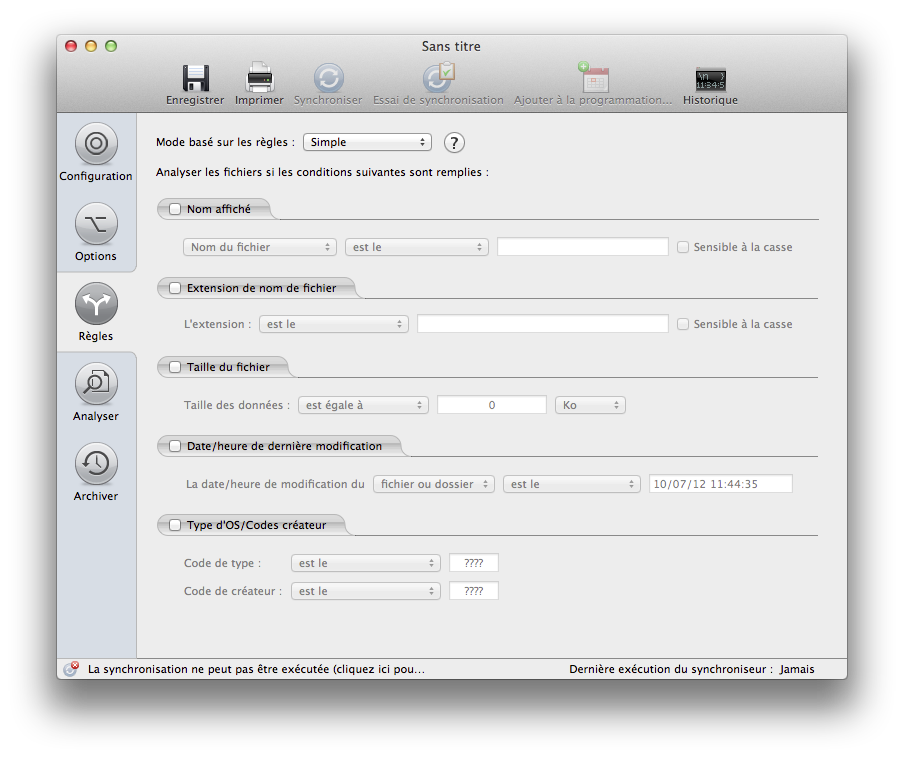Click the Code de créateur ???? field
The width and height of the screenshot is (904, 758).
coord(474,591)
